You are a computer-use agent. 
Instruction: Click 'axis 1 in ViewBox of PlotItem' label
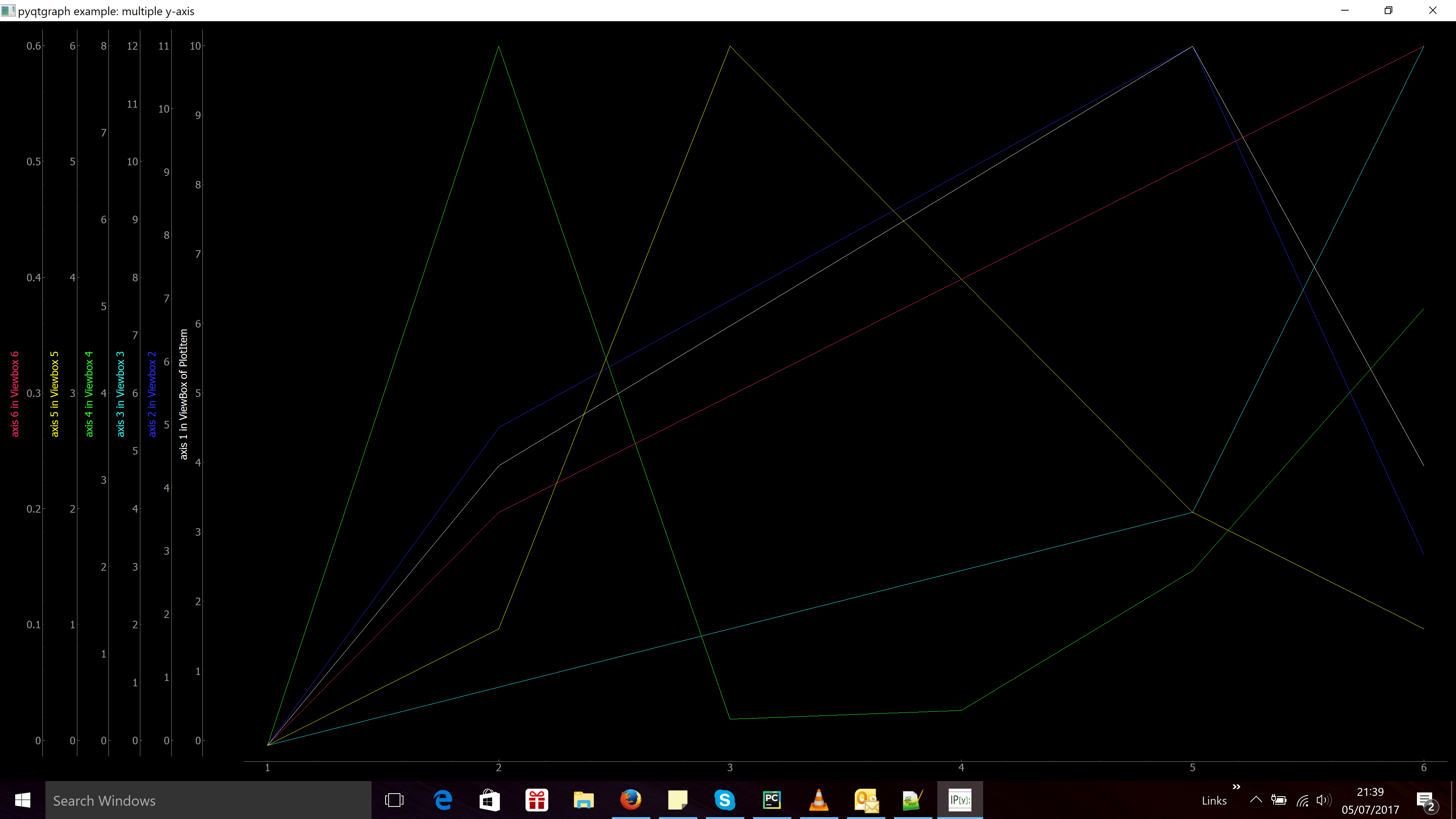pos(183,394)
